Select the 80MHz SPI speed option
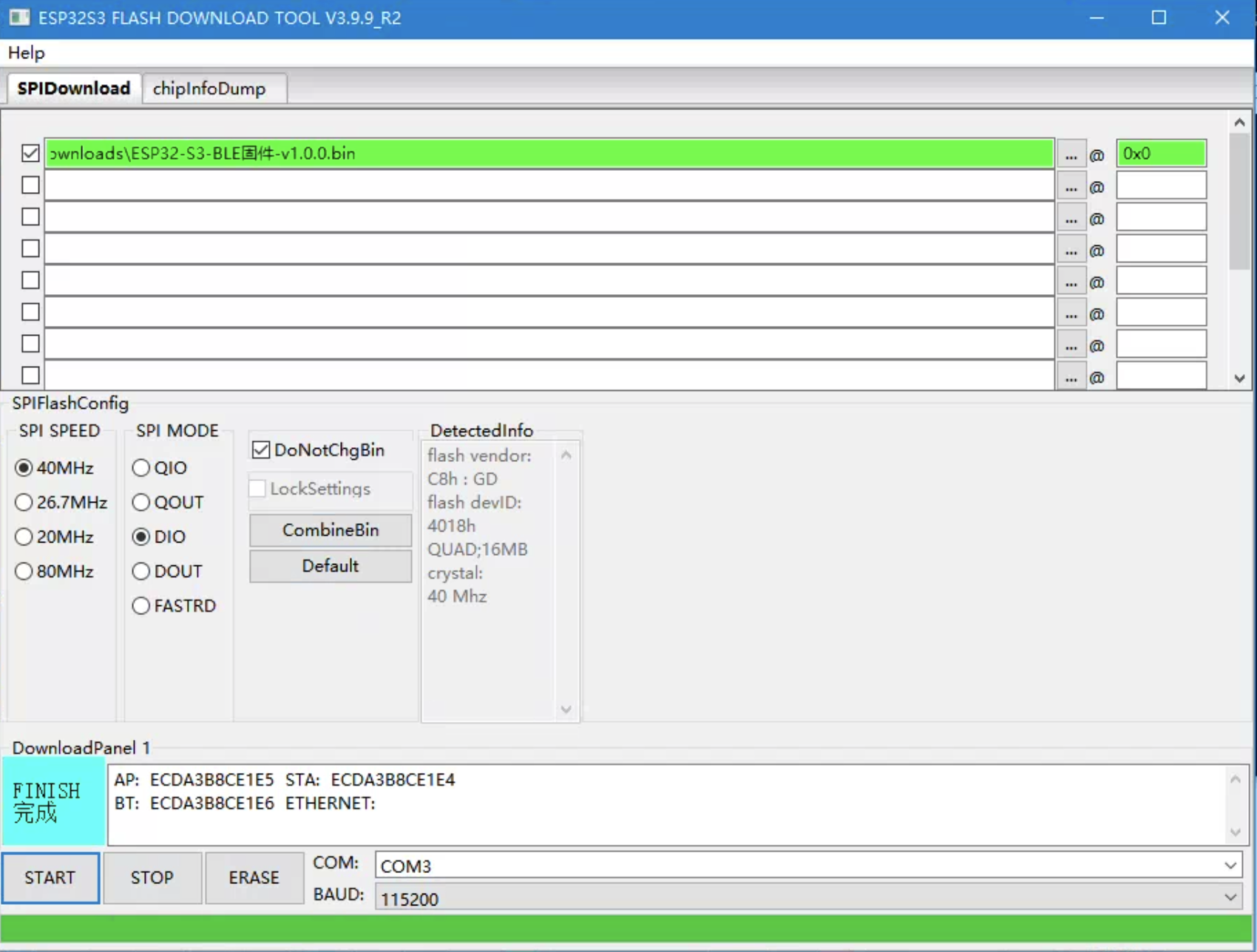 [x=24, y=571]
